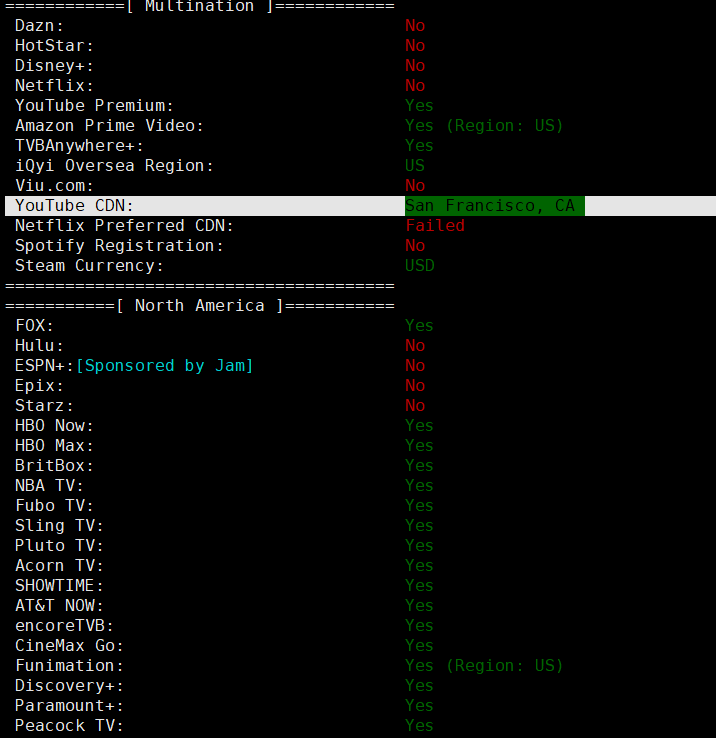Click the "North America" section header
Viewport: 716px width, 738px height.
[199, 305]
